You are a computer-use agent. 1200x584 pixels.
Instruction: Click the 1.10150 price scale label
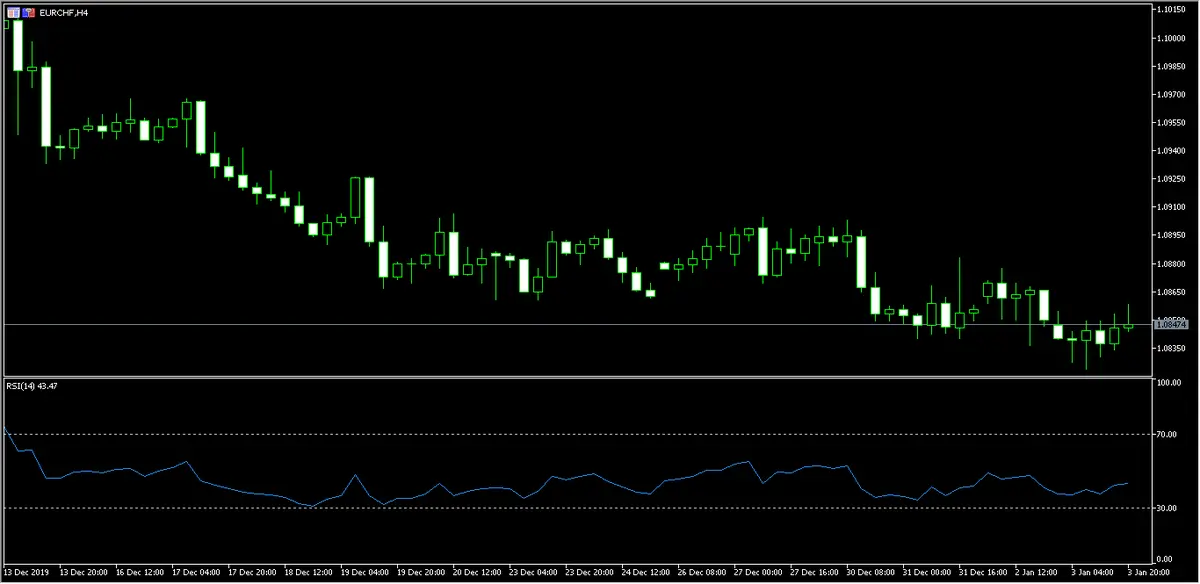(x=1170, y=9)
